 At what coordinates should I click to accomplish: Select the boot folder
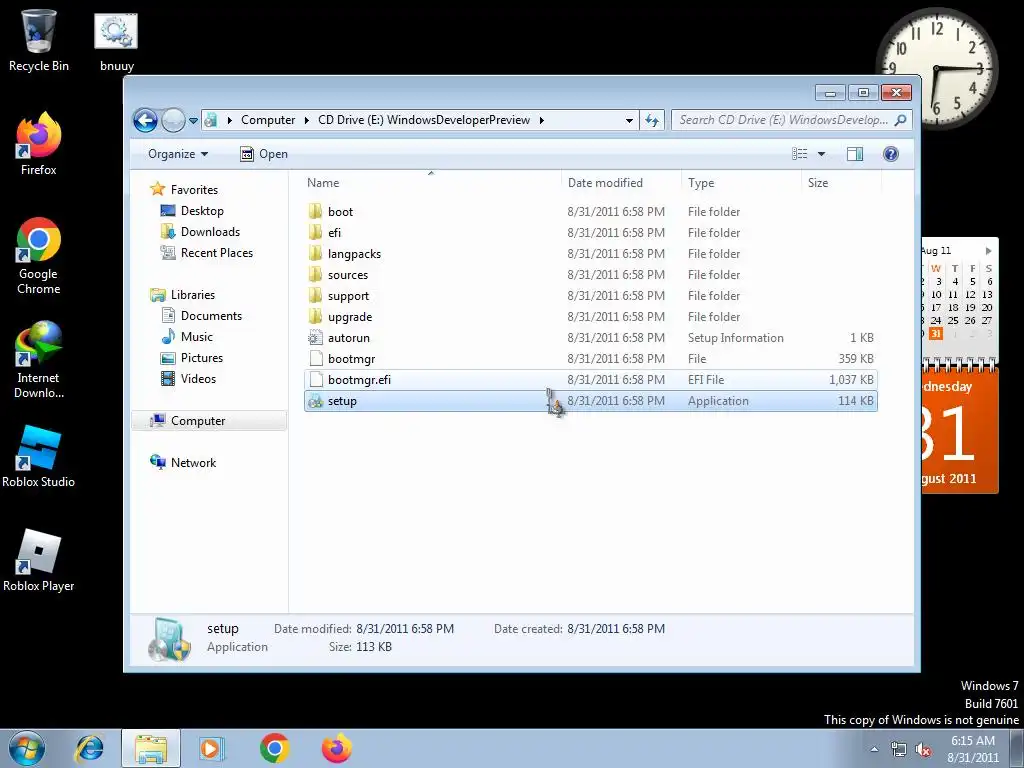[x=590, y=212]
